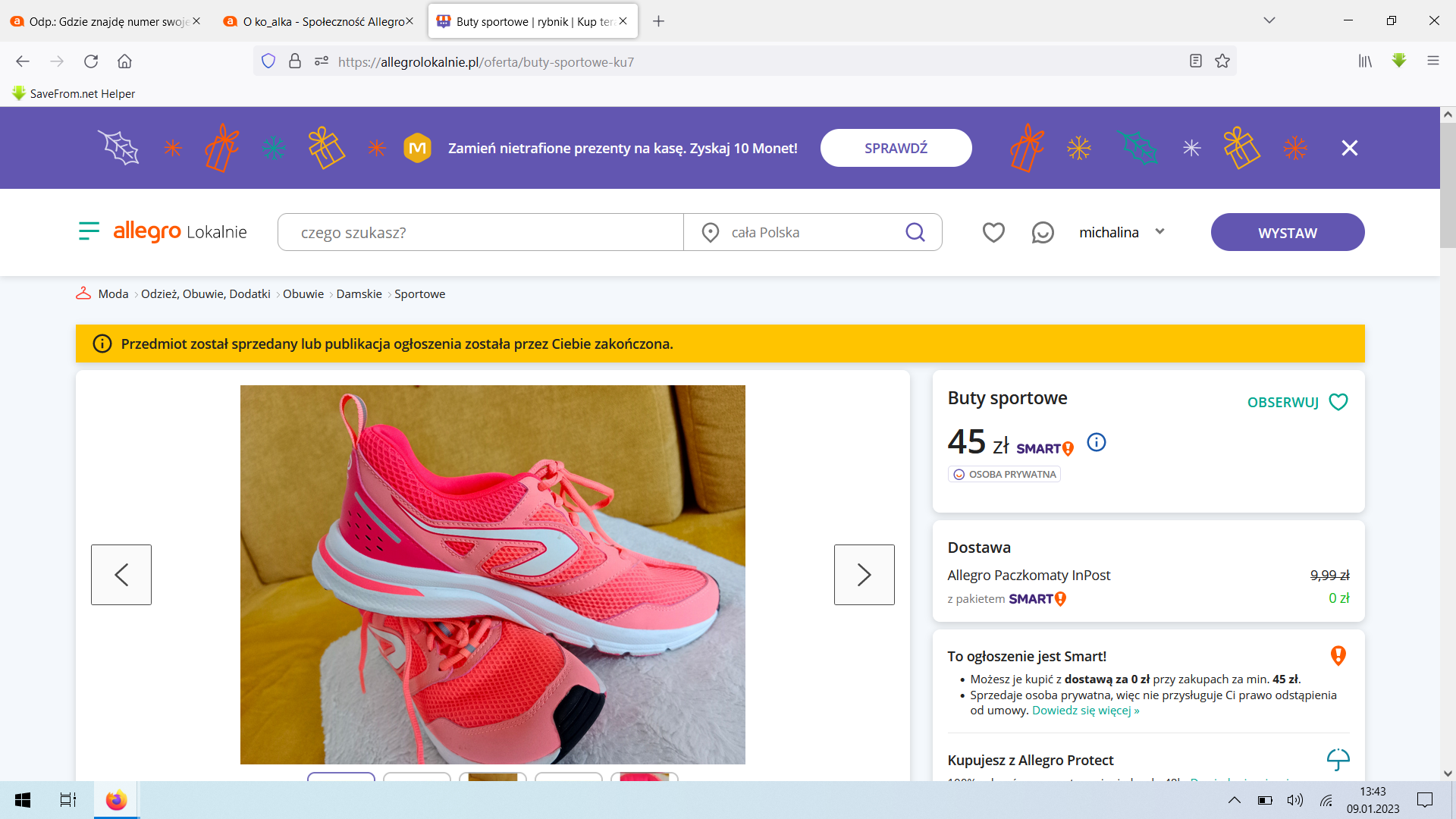Screen dimensions: 1456x819
Task: Click the location pin icon
Action: tap(710, 233)
